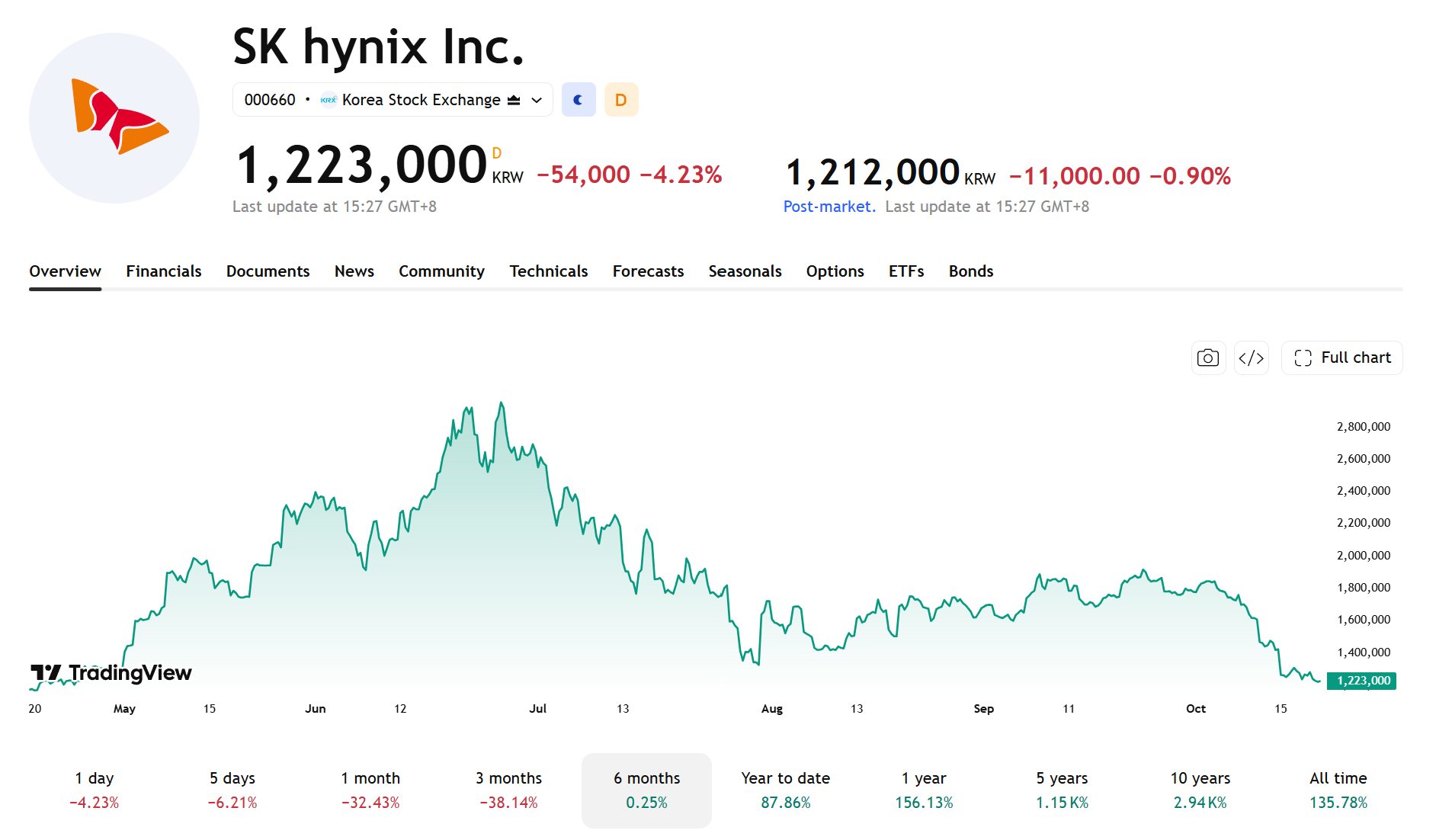Screen dimensions: 1436x840
Task: Click the −54,000 −4.23% change text
Action: 629,175
